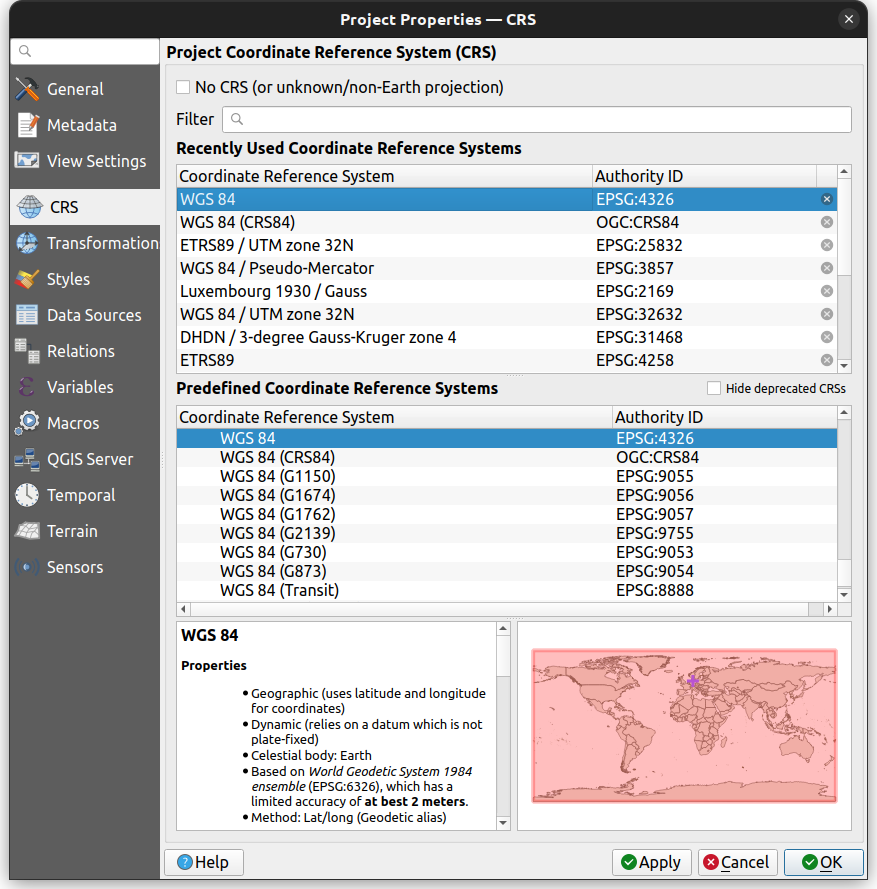Remove OGC:CRS84 from recently used list
Image resolution: width=877 pixels, height=889 pixels.
point(827,222)
